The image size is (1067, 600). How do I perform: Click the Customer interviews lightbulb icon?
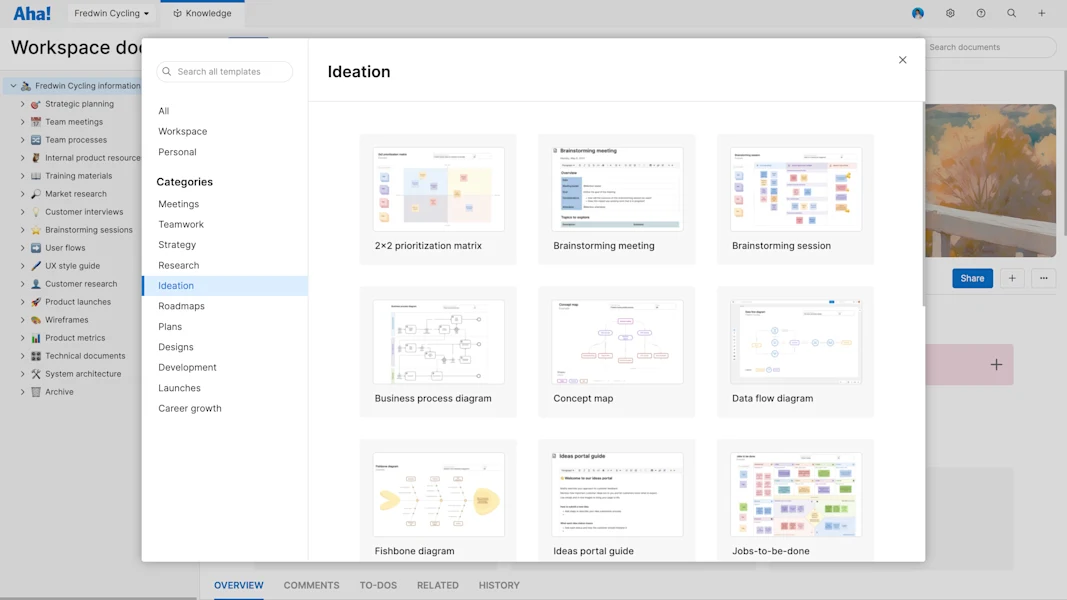(x=36, y=212)
